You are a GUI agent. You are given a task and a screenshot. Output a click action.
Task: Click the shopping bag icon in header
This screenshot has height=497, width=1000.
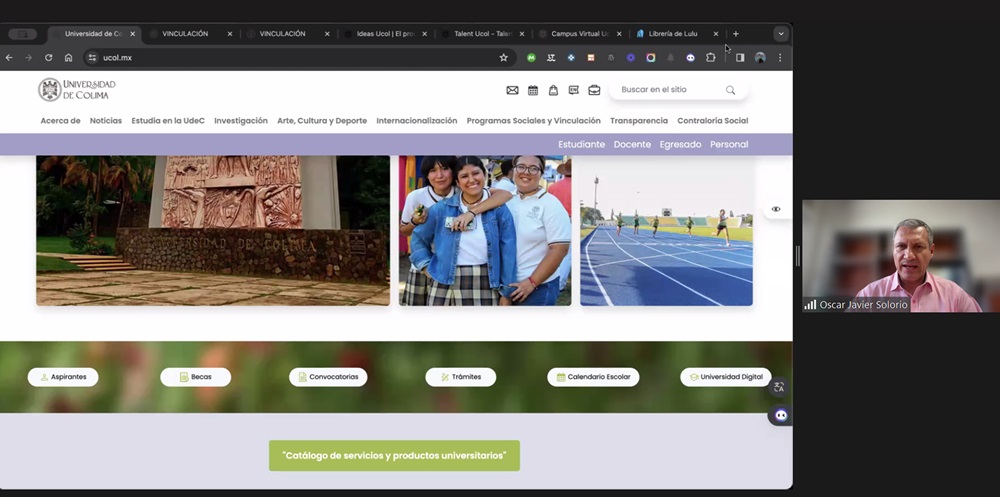pyautogui.click(x=553, y=90)
